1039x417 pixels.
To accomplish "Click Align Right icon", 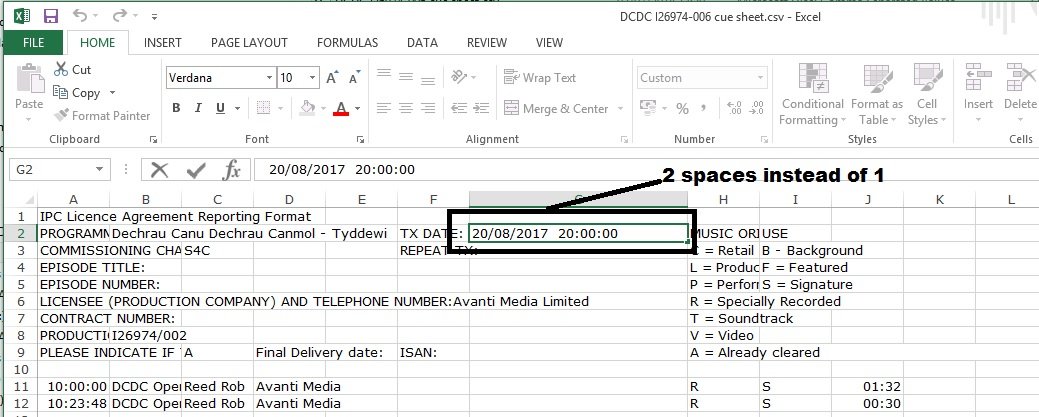I will tap(427, 107).
